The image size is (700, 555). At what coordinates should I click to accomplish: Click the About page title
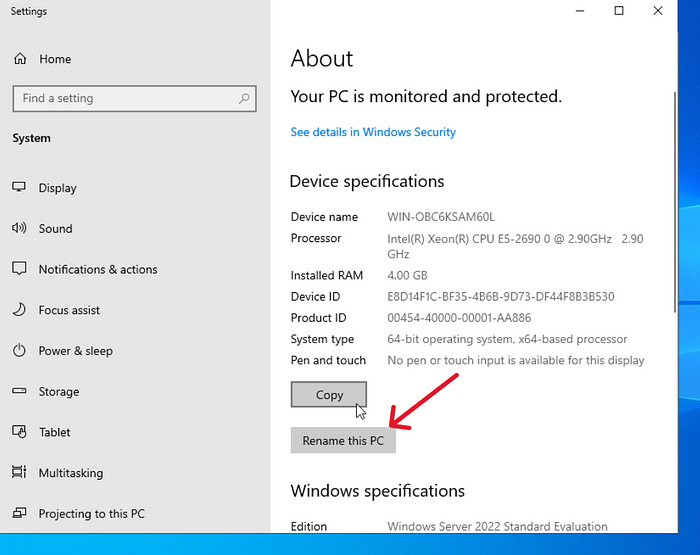tap(321, 58)
